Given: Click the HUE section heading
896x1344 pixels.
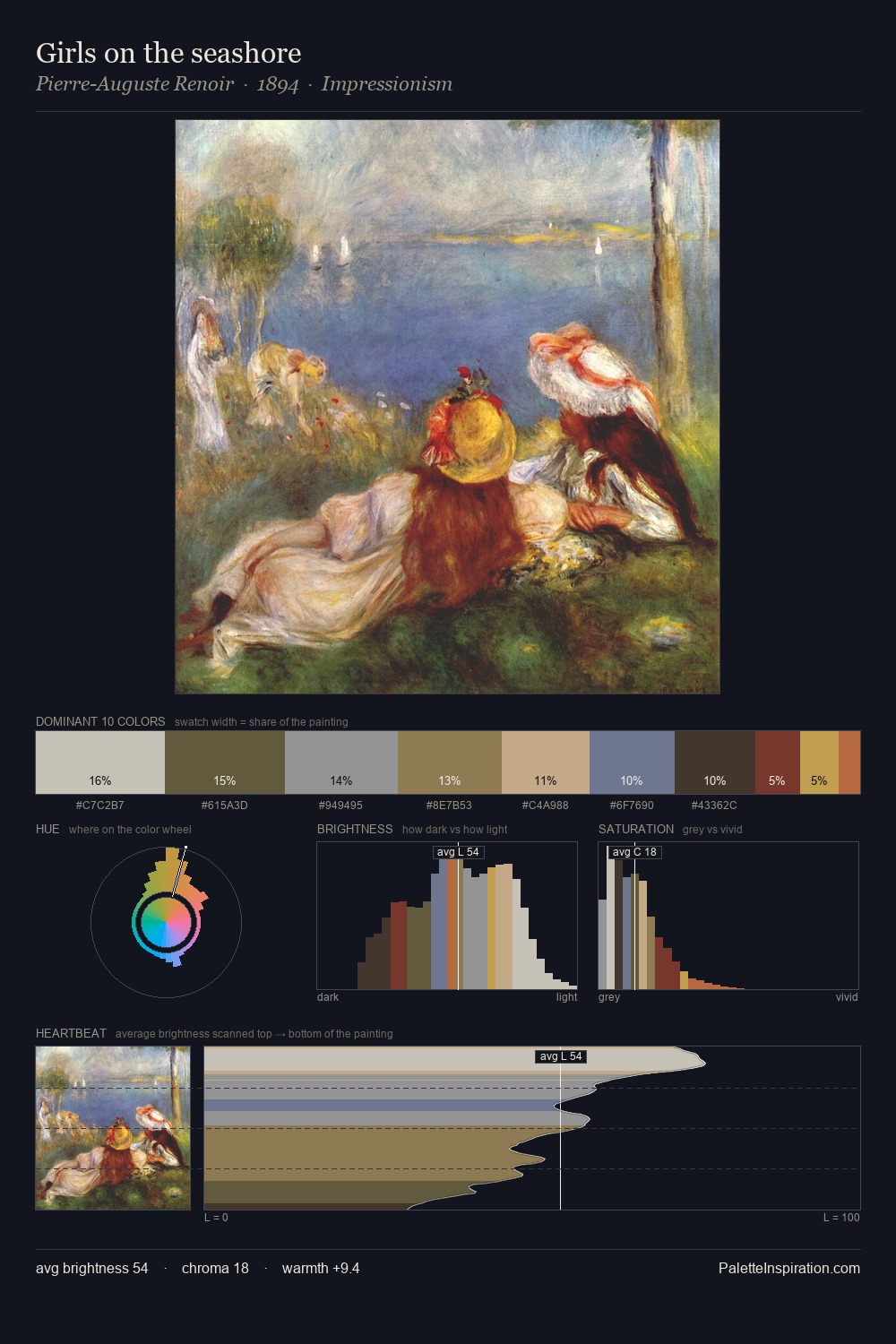Looking at the screenshot, I should (x=47, y=829).
